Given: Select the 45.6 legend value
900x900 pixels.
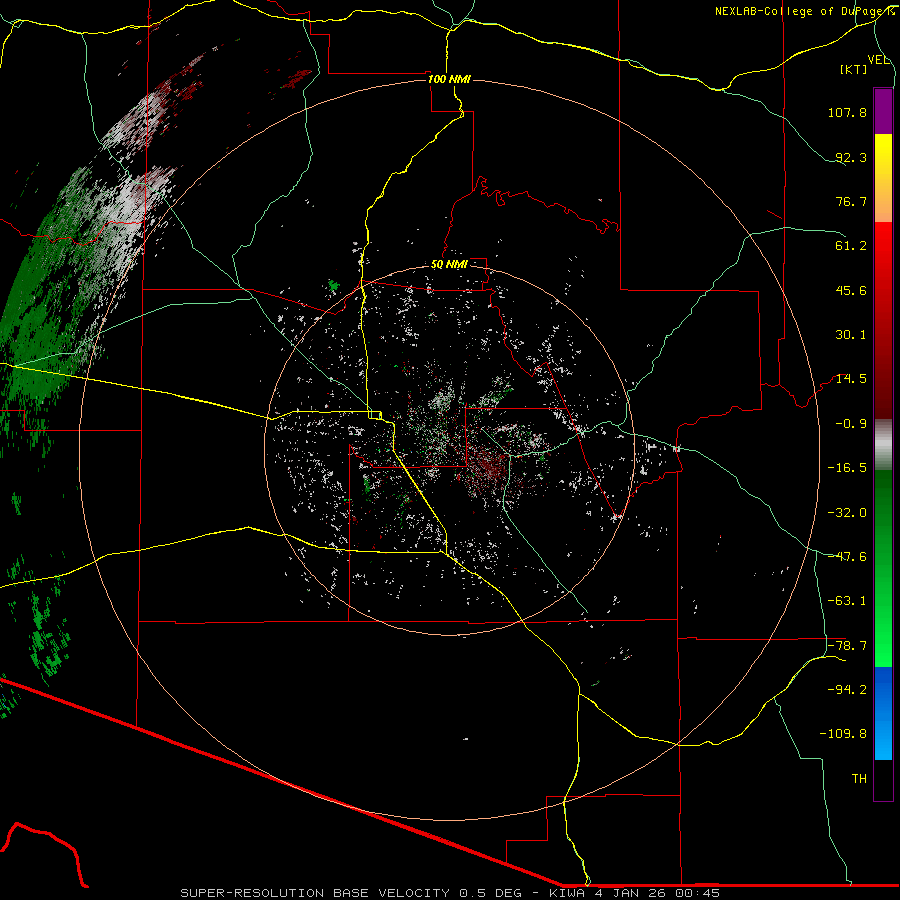Looking at the screenshot, I should [851, 290].
